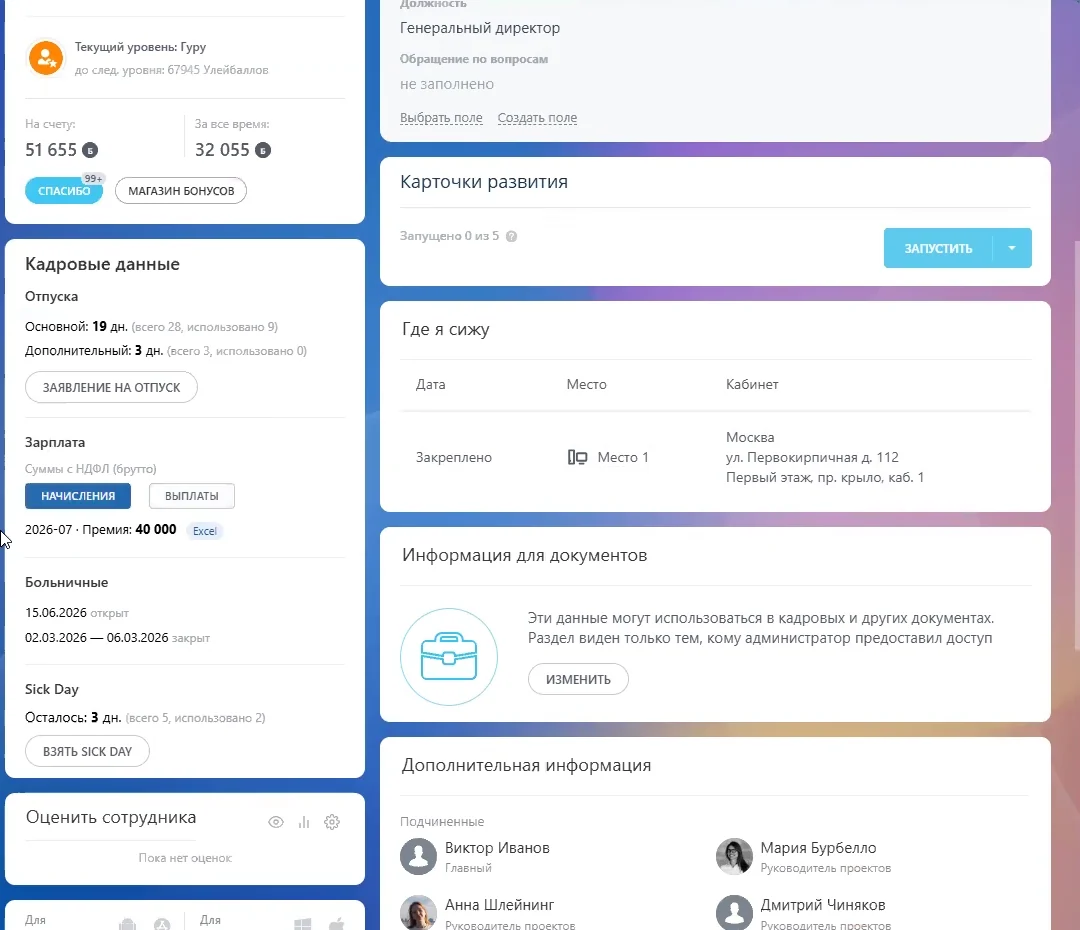Open Дмитрий Чиняков's name link
This screenshot has height=930, width=1080.
pyautogui.click(x=823, y=905)
